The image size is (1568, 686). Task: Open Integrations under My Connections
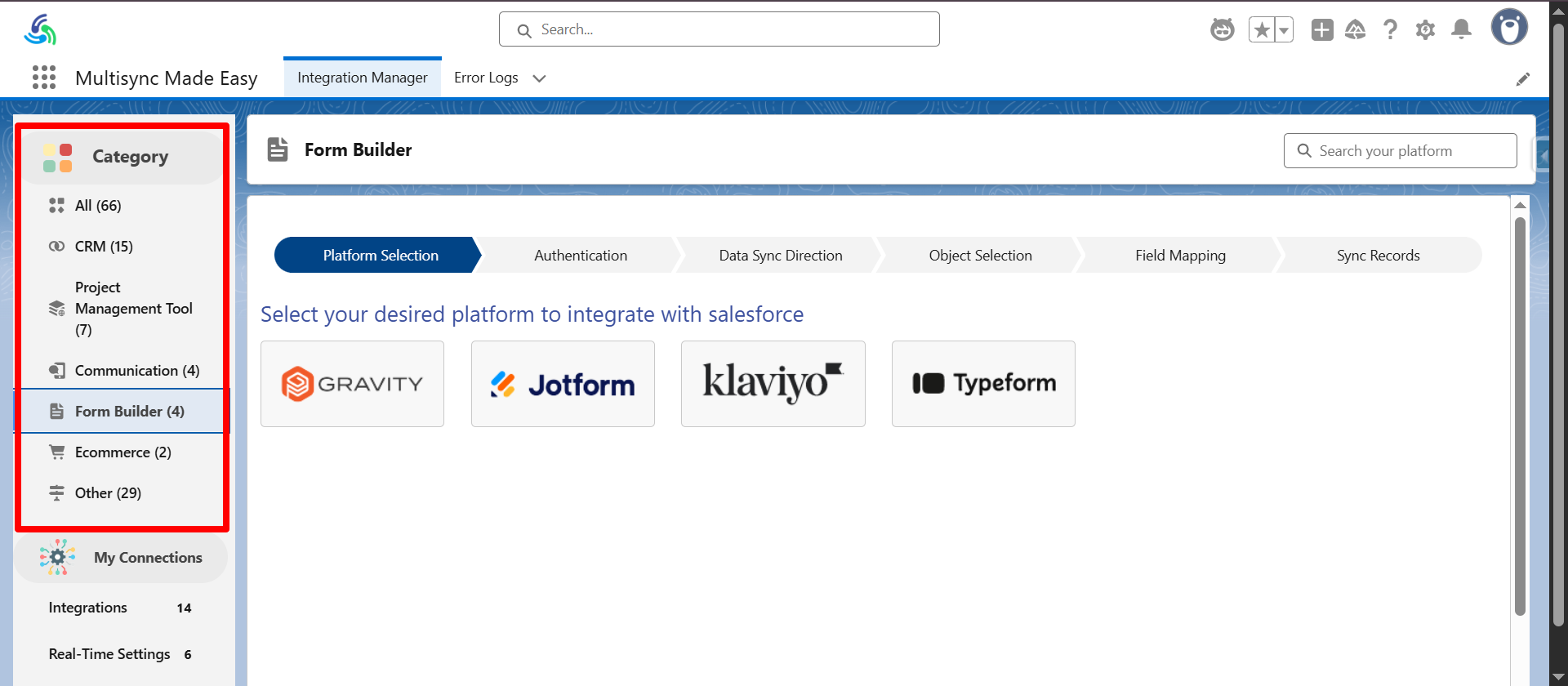click(x=87, y=608)
